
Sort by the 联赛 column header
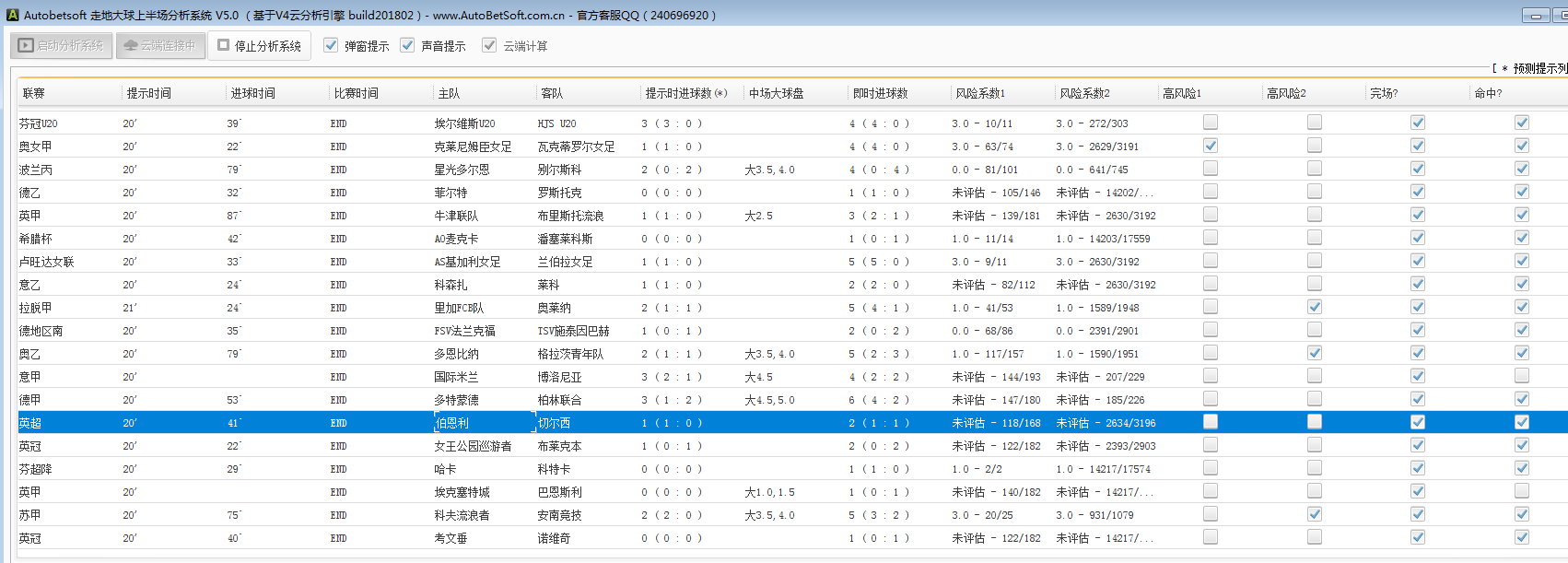click(x=34, y=93)
